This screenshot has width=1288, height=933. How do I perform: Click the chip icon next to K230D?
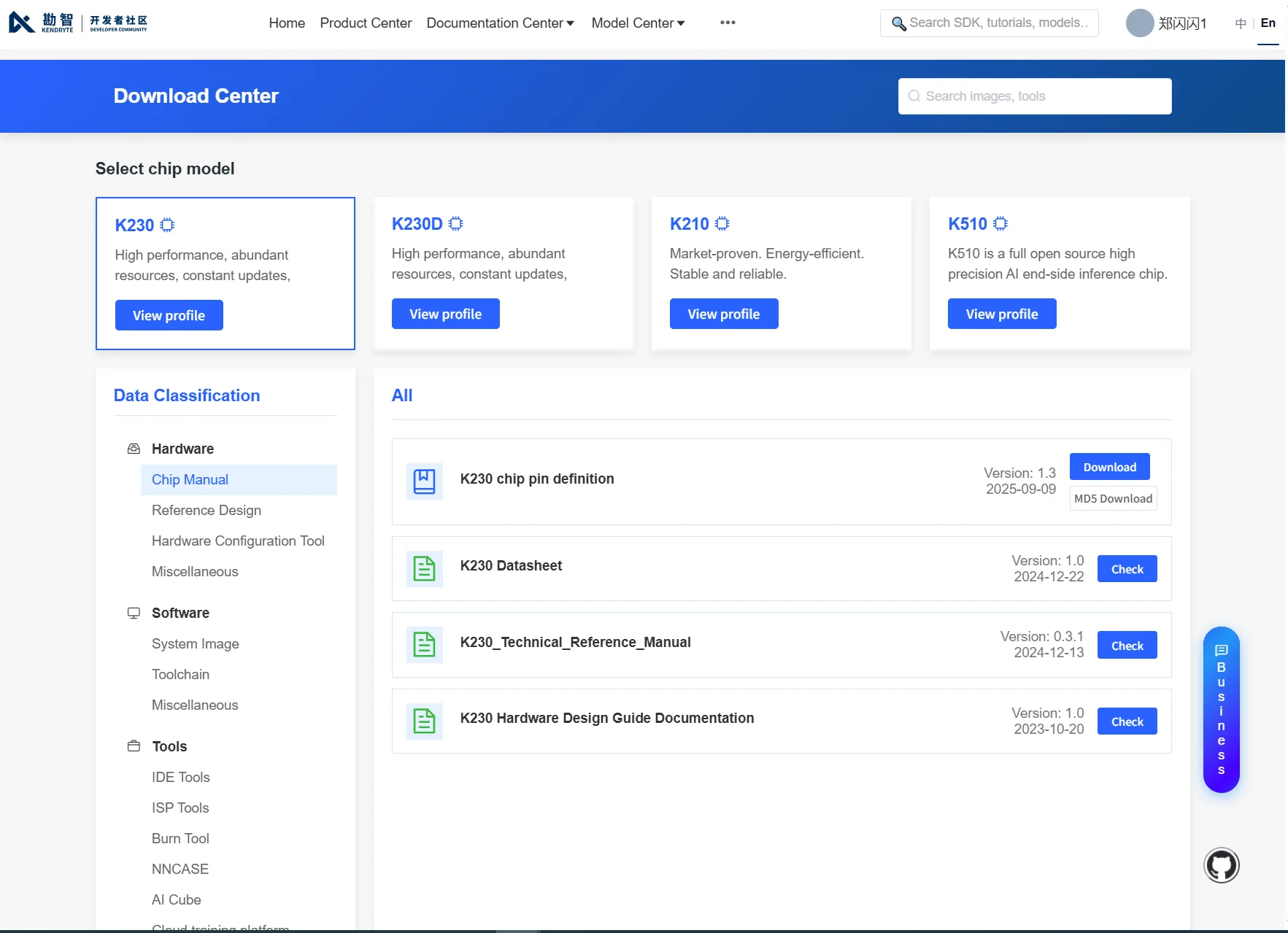[x=456, y=224]
